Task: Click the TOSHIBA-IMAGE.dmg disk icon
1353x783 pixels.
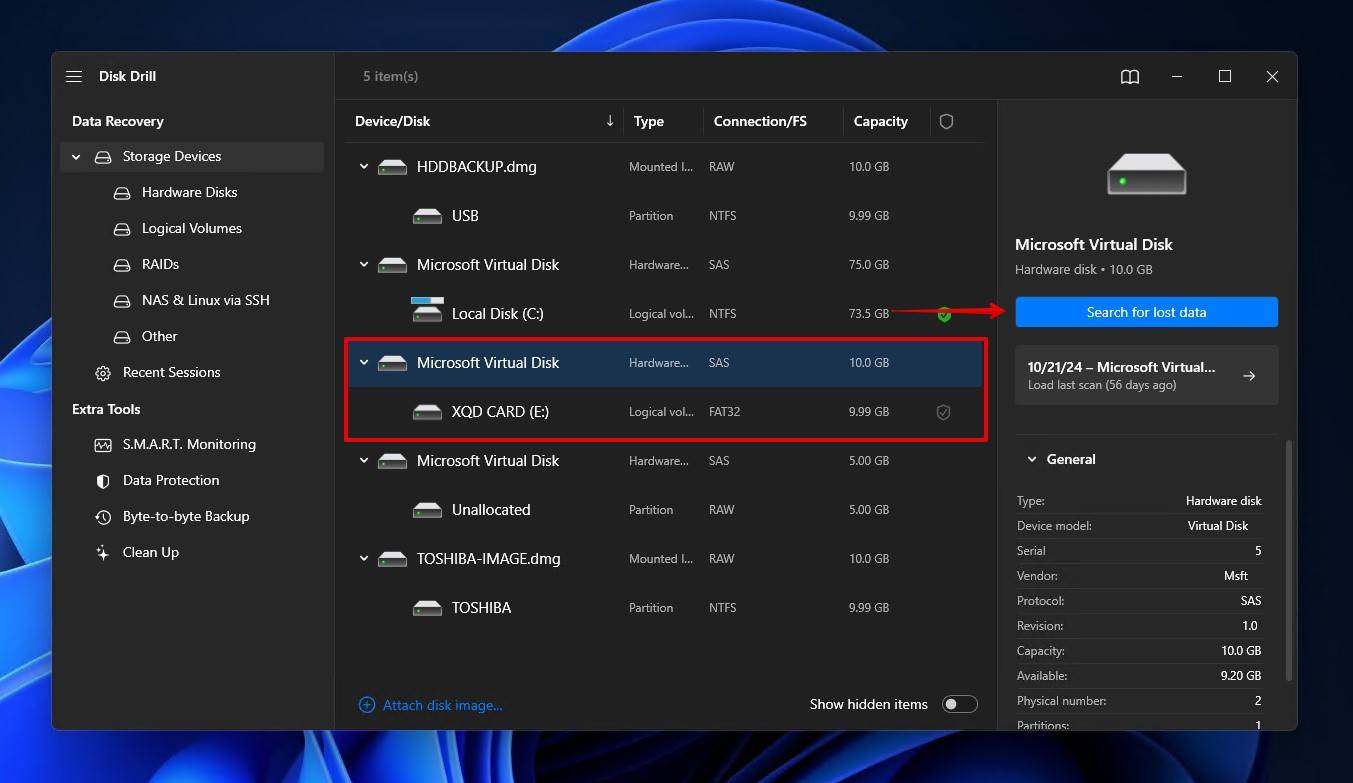Action: [392, 559]
